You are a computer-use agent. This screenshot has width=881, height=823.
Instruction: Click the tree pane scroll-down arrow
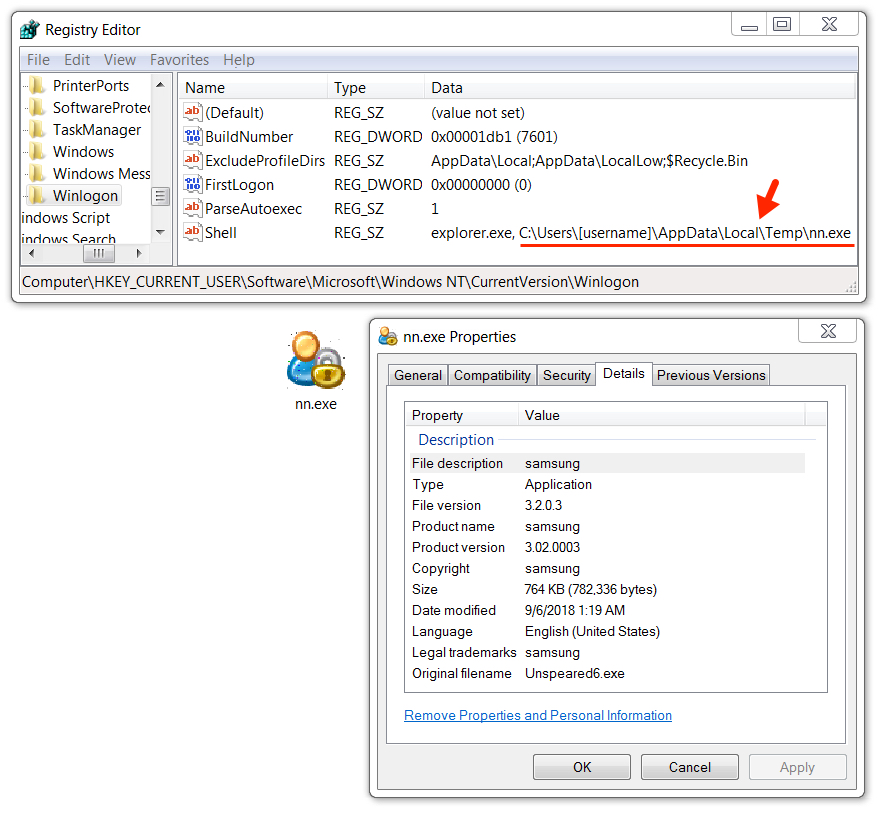(160, 231)
